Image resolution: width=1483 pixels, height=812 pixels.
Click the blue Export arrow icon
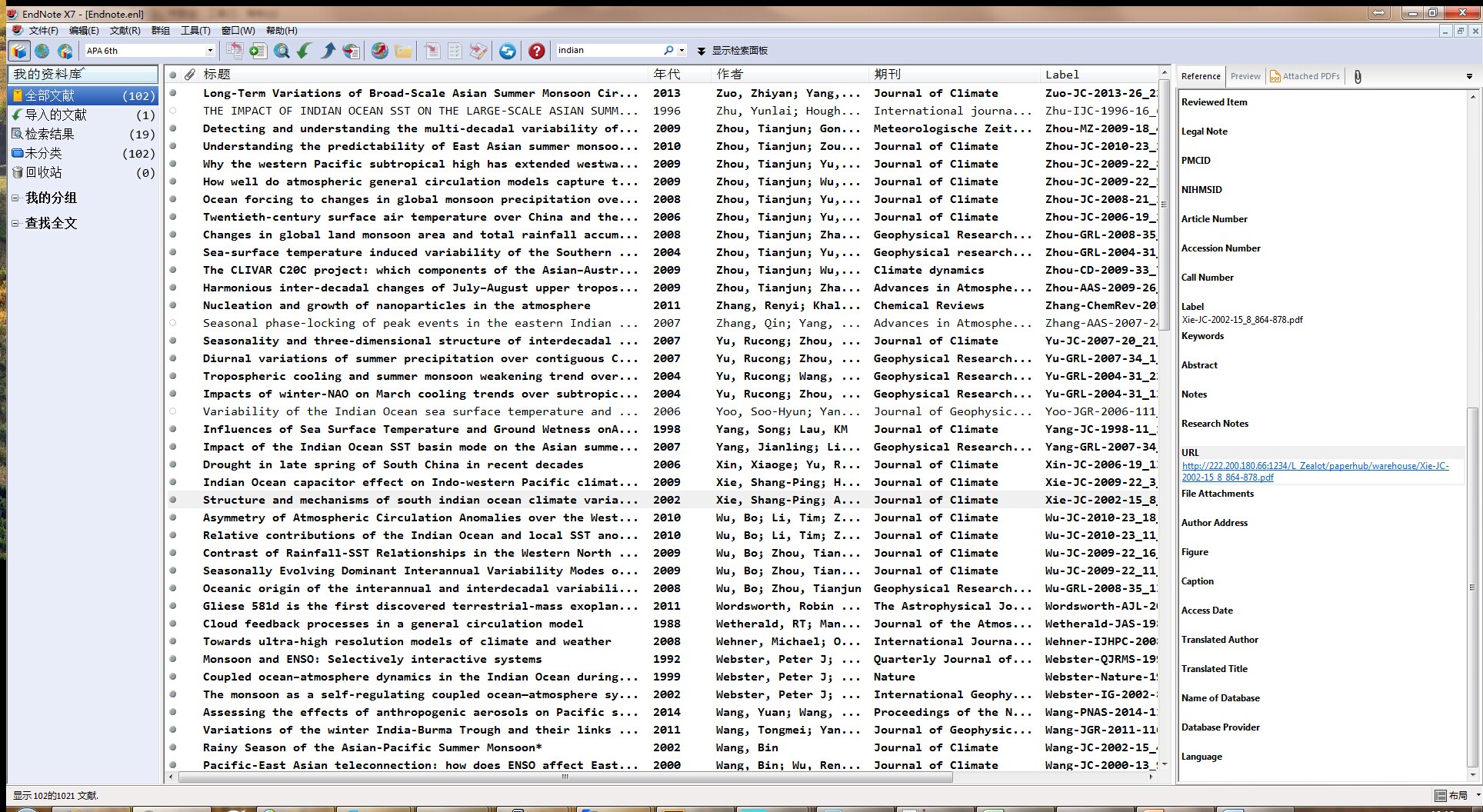coord(328,51)
